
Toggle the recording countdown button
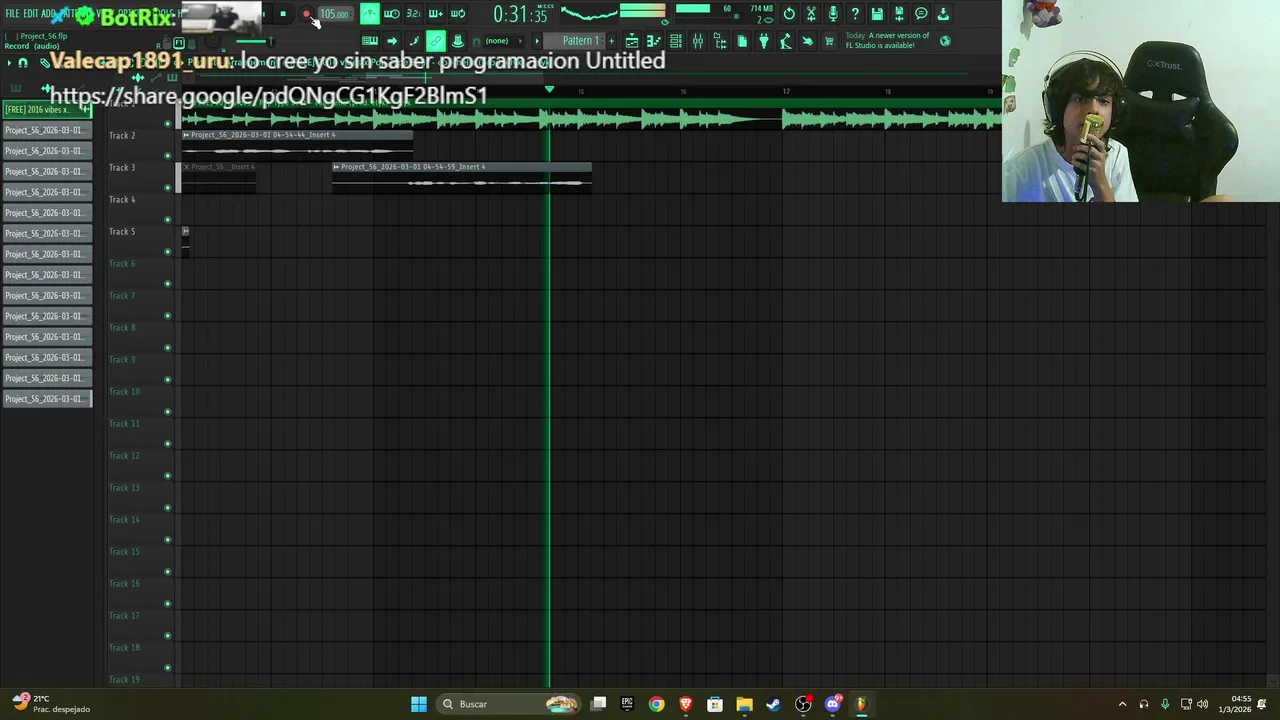click(x=413, y=14)
